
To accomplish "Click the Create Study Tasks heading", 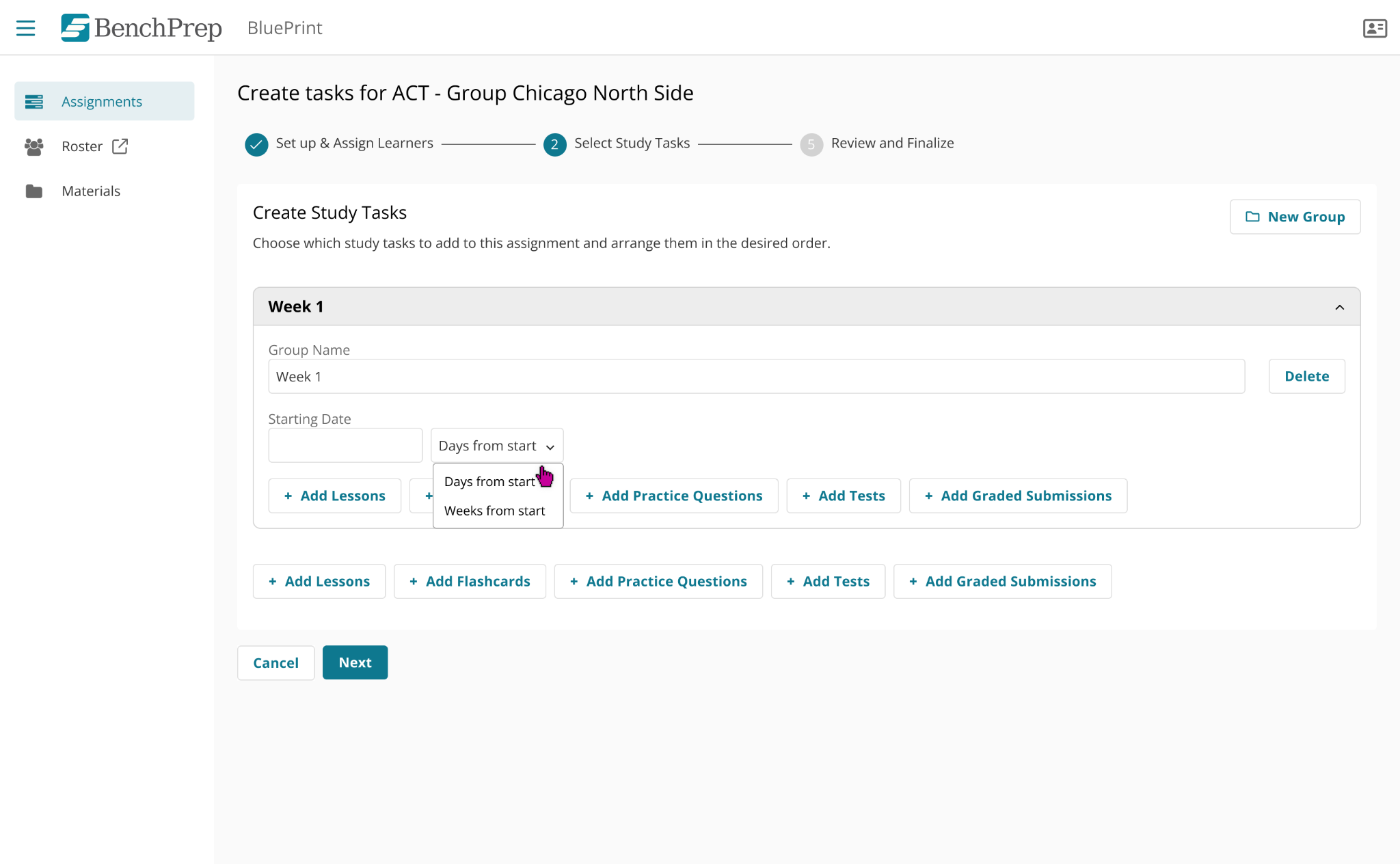I will [x=329, y=213].
